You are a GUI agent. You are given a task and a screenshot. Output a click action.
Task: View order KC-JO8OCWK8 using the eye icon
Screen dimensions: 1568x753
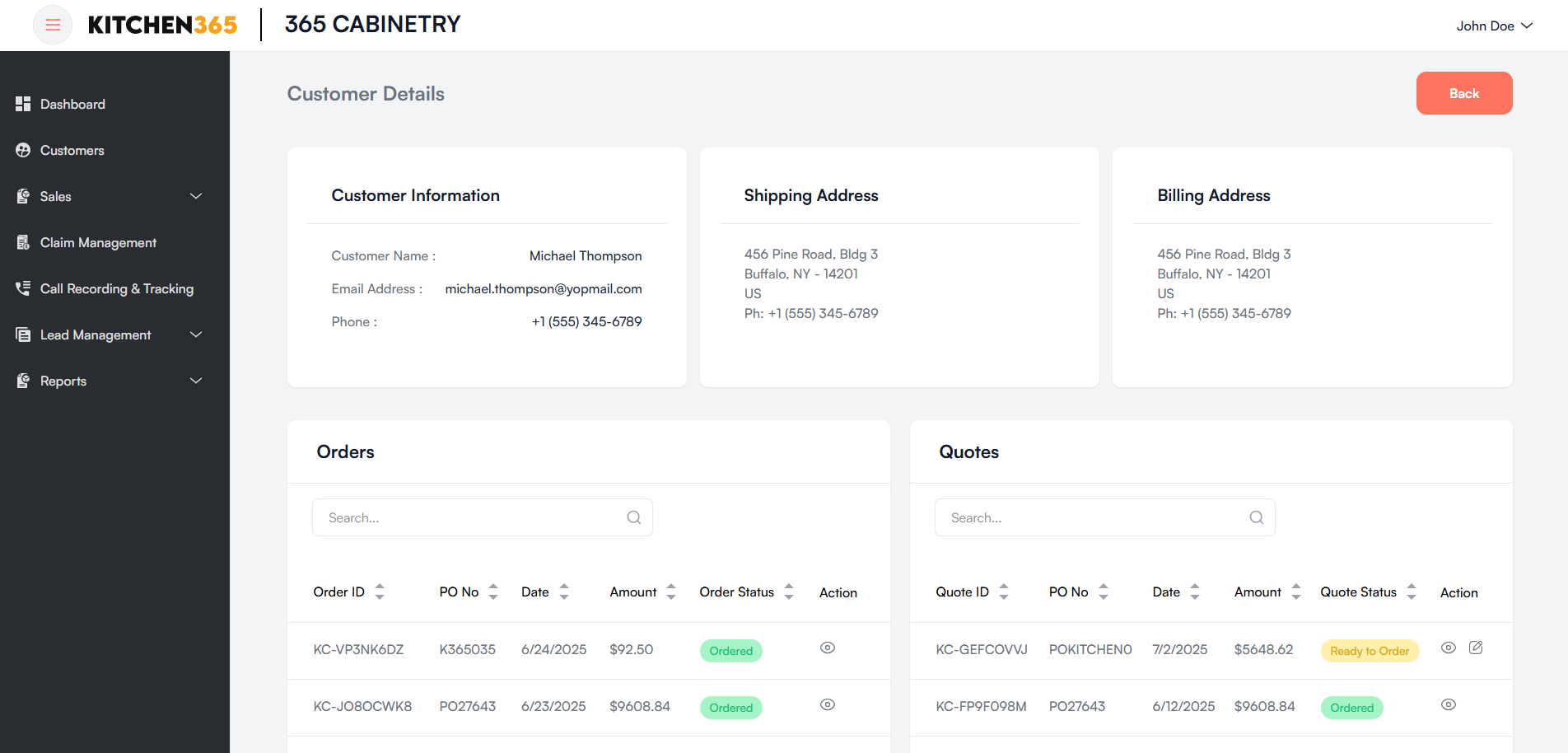pos(827,705)
